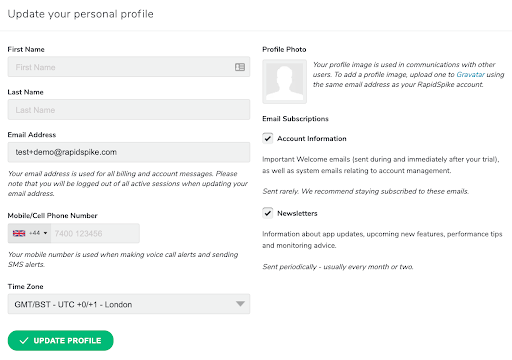Open the Gravatar link
This screenshot has width=512, height=360.
(x=470, y=74)
